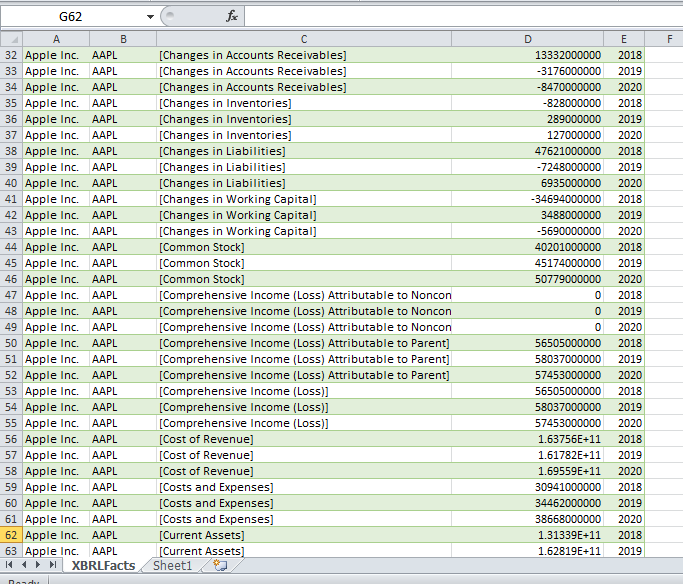Click Comprehensive Income Attributable to Noncon, row 48

pos(305,311)
